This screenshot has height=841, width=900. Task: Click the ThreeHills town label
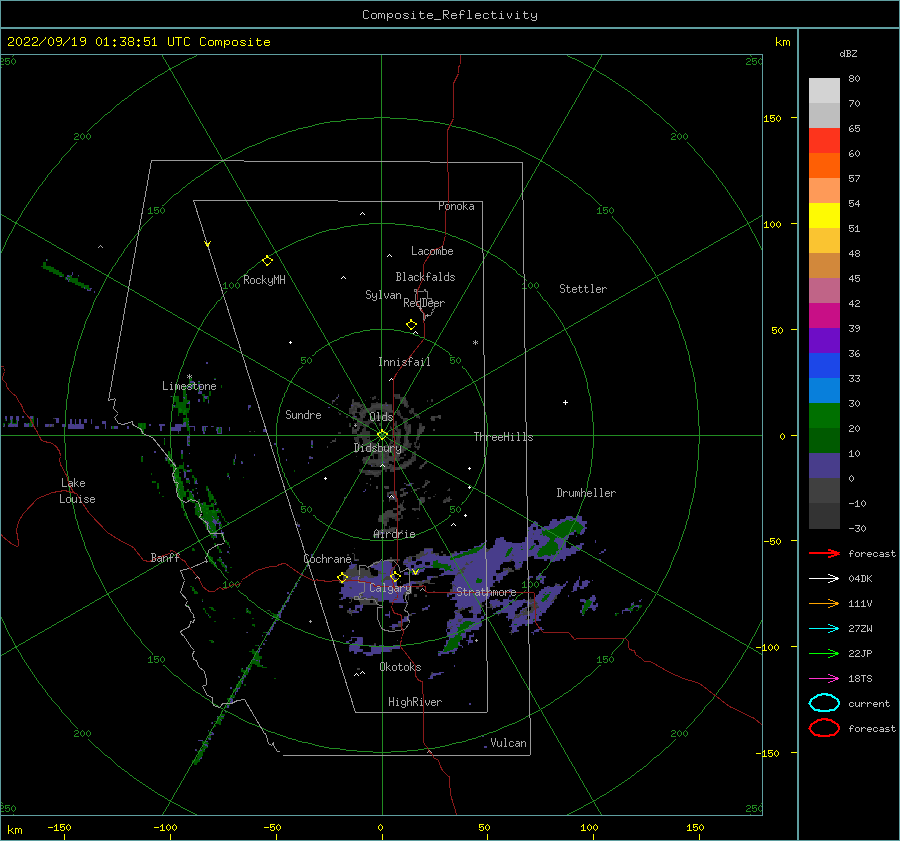[503, 437]
